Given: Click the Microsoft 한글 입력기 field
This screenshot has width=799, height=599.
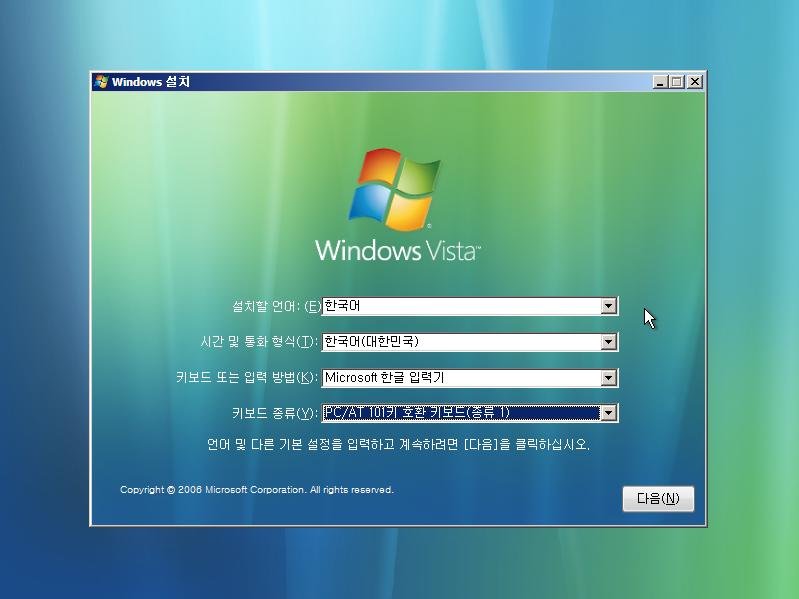Looking at the screenshot, I should 460,378.
